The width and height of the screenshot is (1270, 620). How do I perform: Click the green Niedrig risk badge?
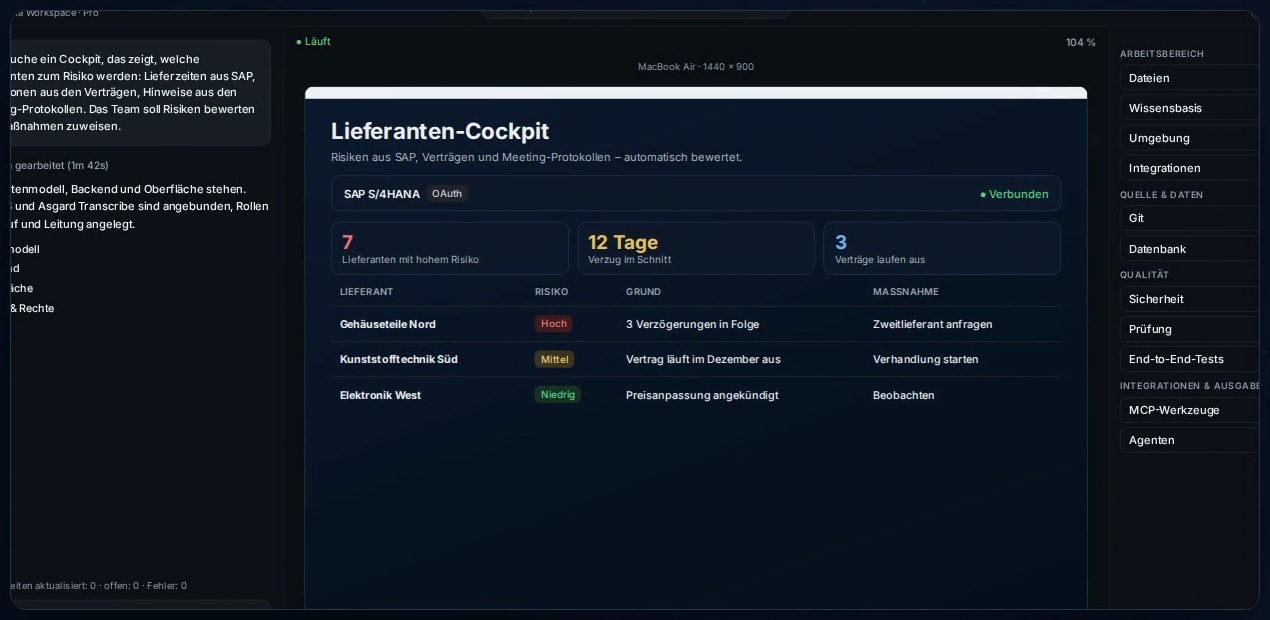click(x=558, y=395)
